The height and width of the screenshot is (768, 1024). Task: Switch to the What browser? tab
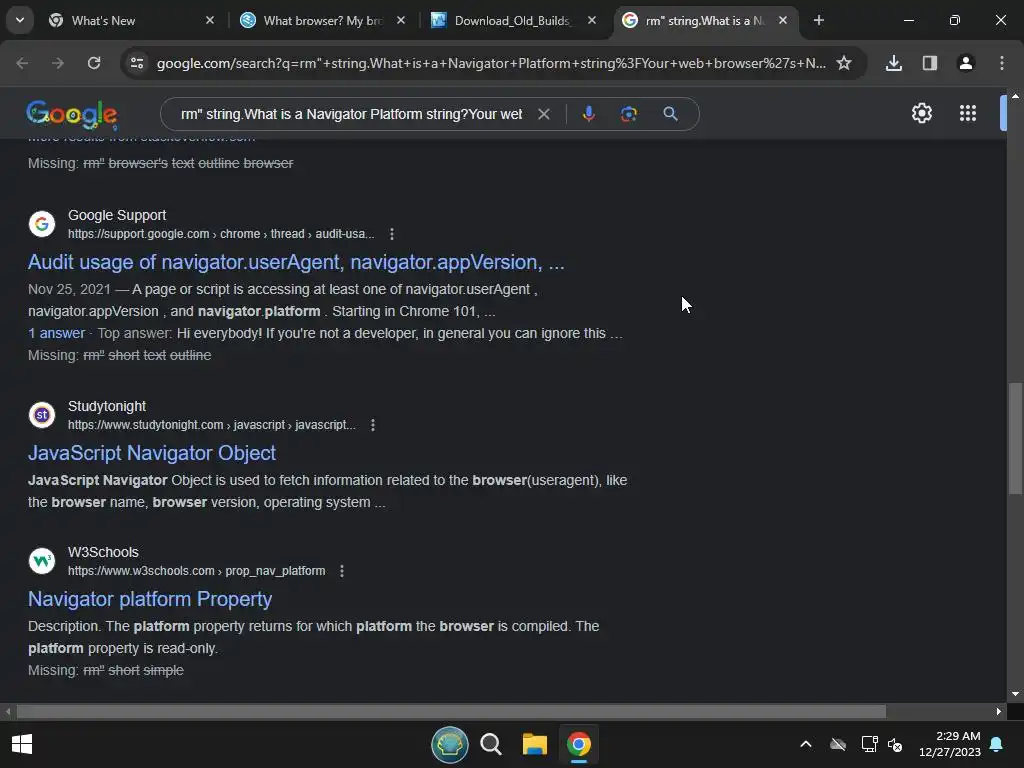pos(323,21)
